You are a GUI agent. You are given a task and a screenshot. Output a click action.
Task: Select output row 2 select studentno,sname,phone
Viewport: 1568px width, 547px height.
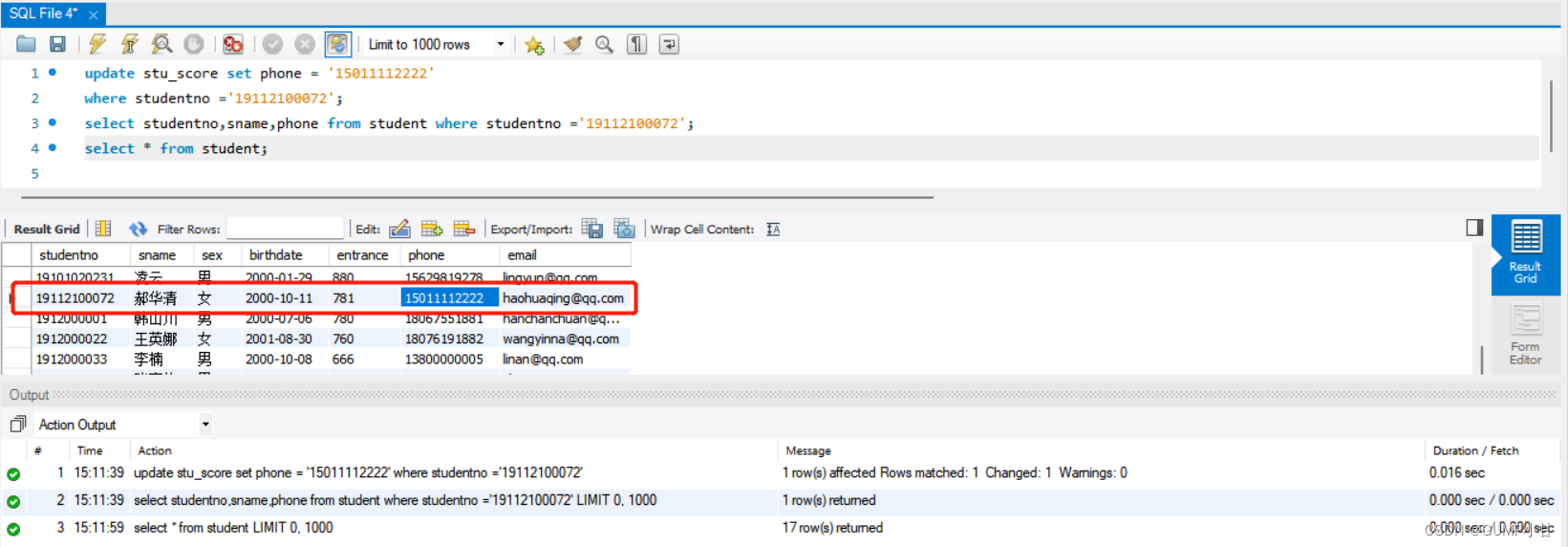(779, 500)
